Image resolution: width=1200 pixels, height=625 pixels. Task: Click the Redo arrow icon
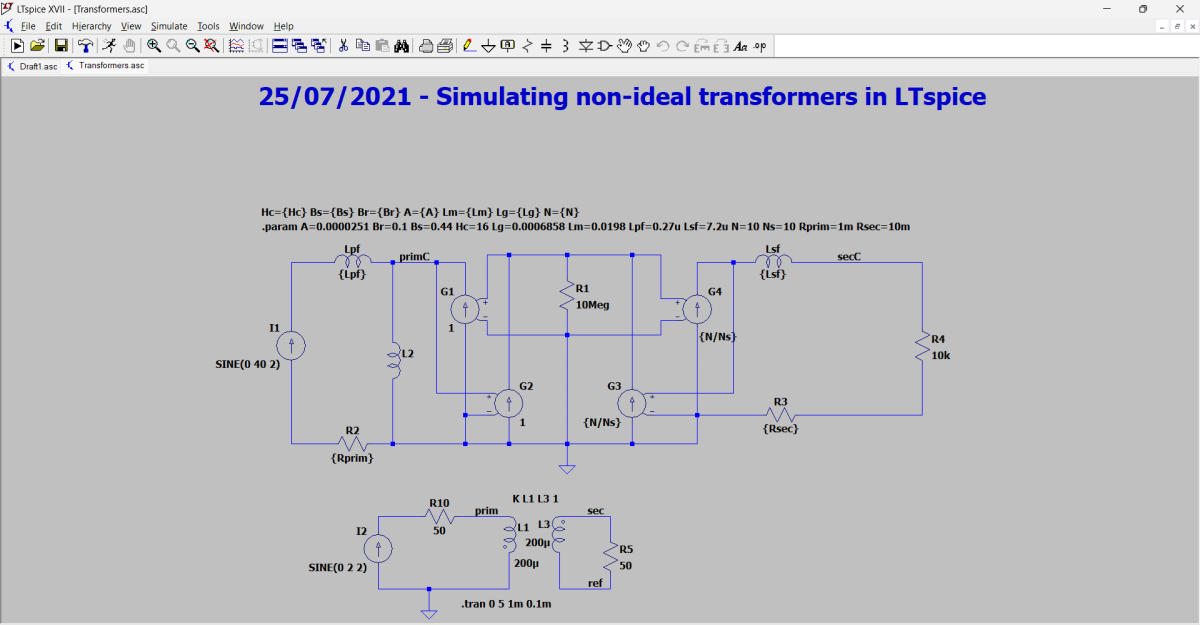682,45
